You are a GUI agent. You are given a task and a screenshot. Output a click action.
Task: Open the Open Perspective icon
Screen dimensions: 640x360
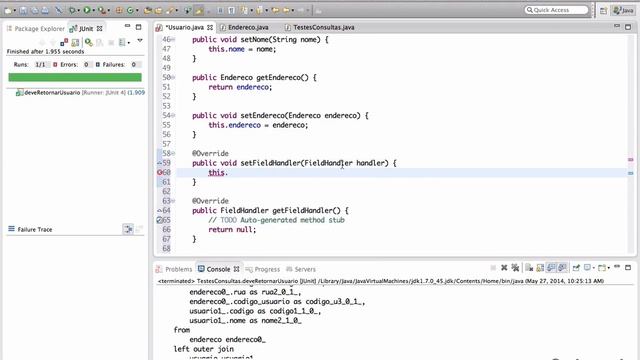(x=603, y=11)
